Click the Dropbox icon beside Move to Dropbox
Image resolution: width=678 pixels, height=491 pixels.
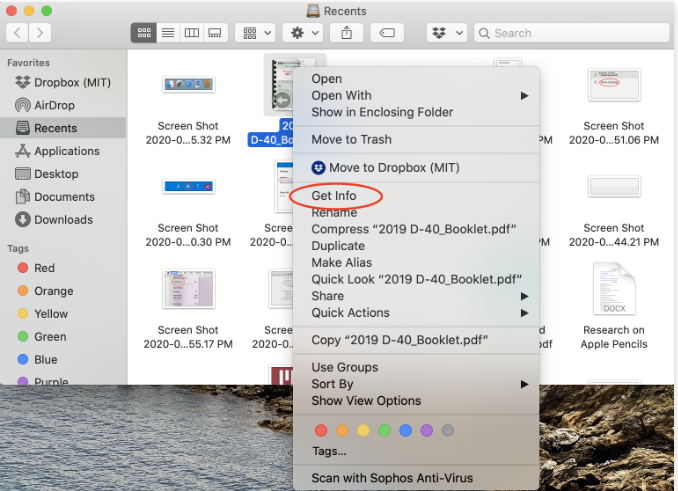[319, 168]
